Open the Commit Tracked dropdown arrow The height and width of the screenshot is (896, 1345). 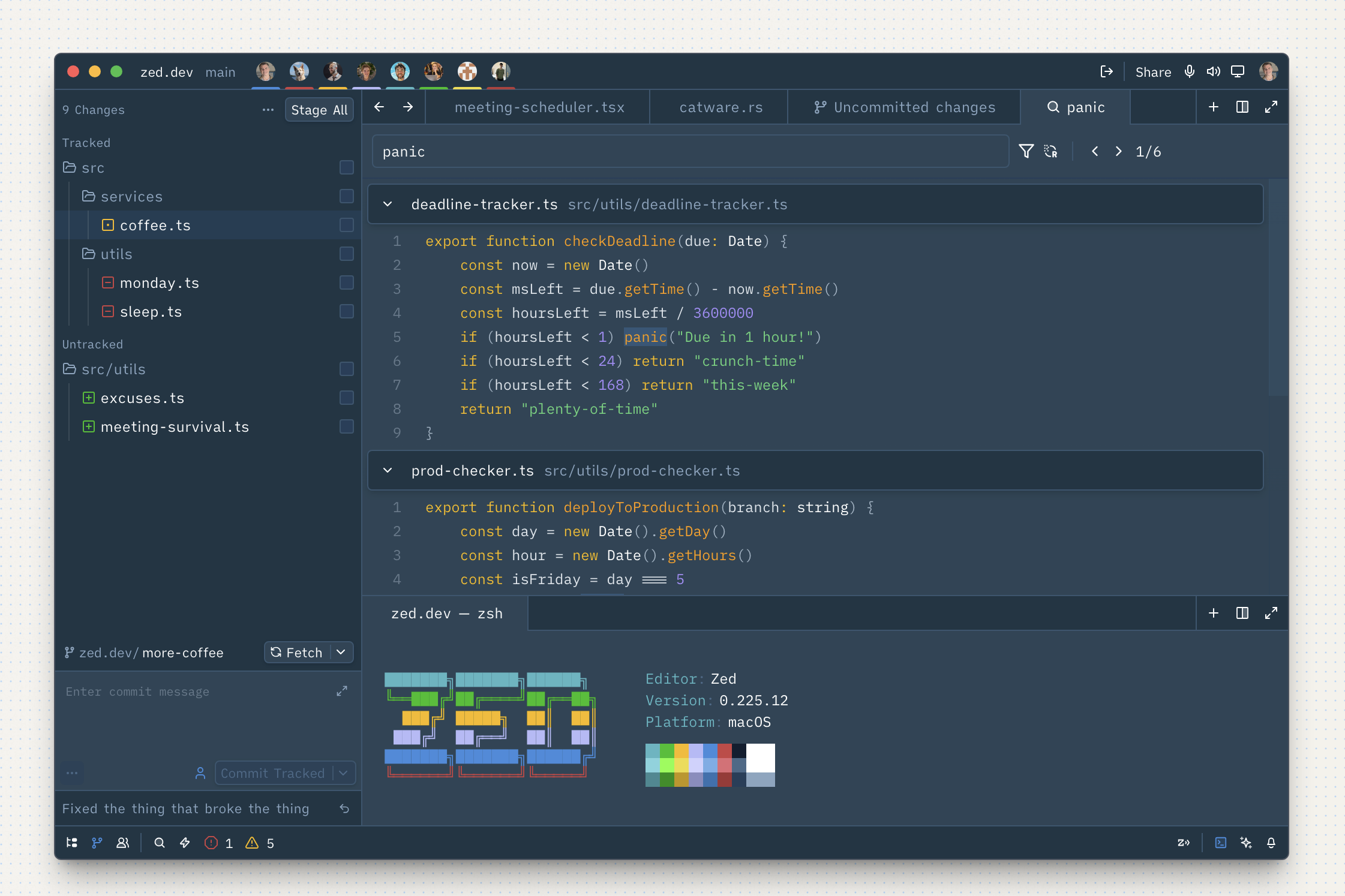point(344,773)
